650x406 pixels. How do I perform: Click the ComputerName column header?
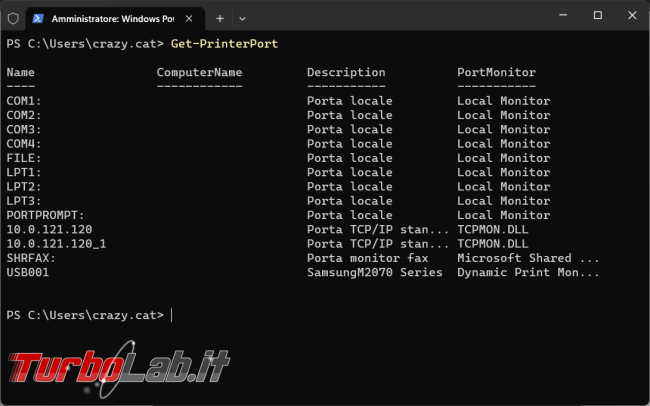199,73
